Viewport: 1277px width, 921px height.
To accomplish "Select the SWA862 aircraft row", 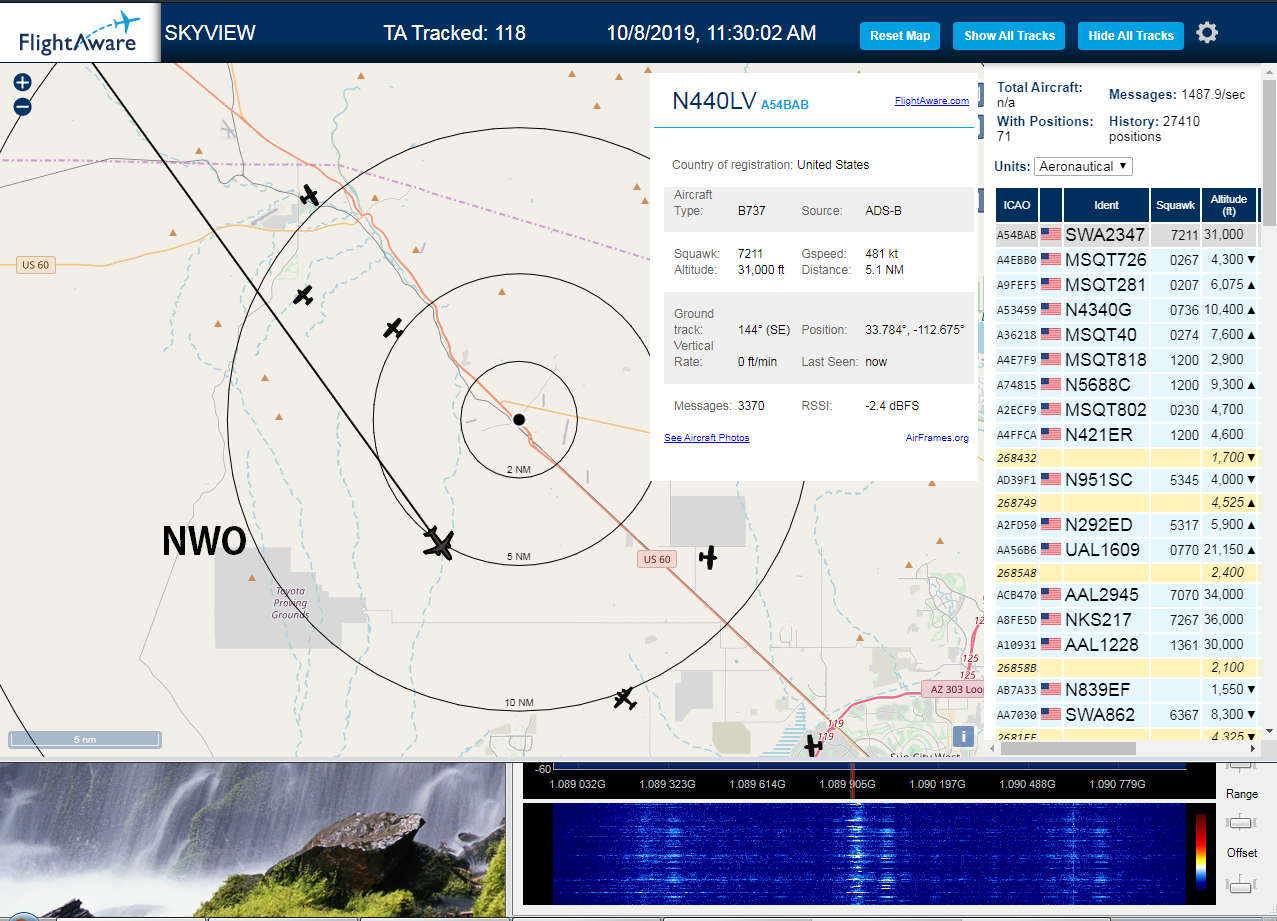I will tap(1127, 715).
